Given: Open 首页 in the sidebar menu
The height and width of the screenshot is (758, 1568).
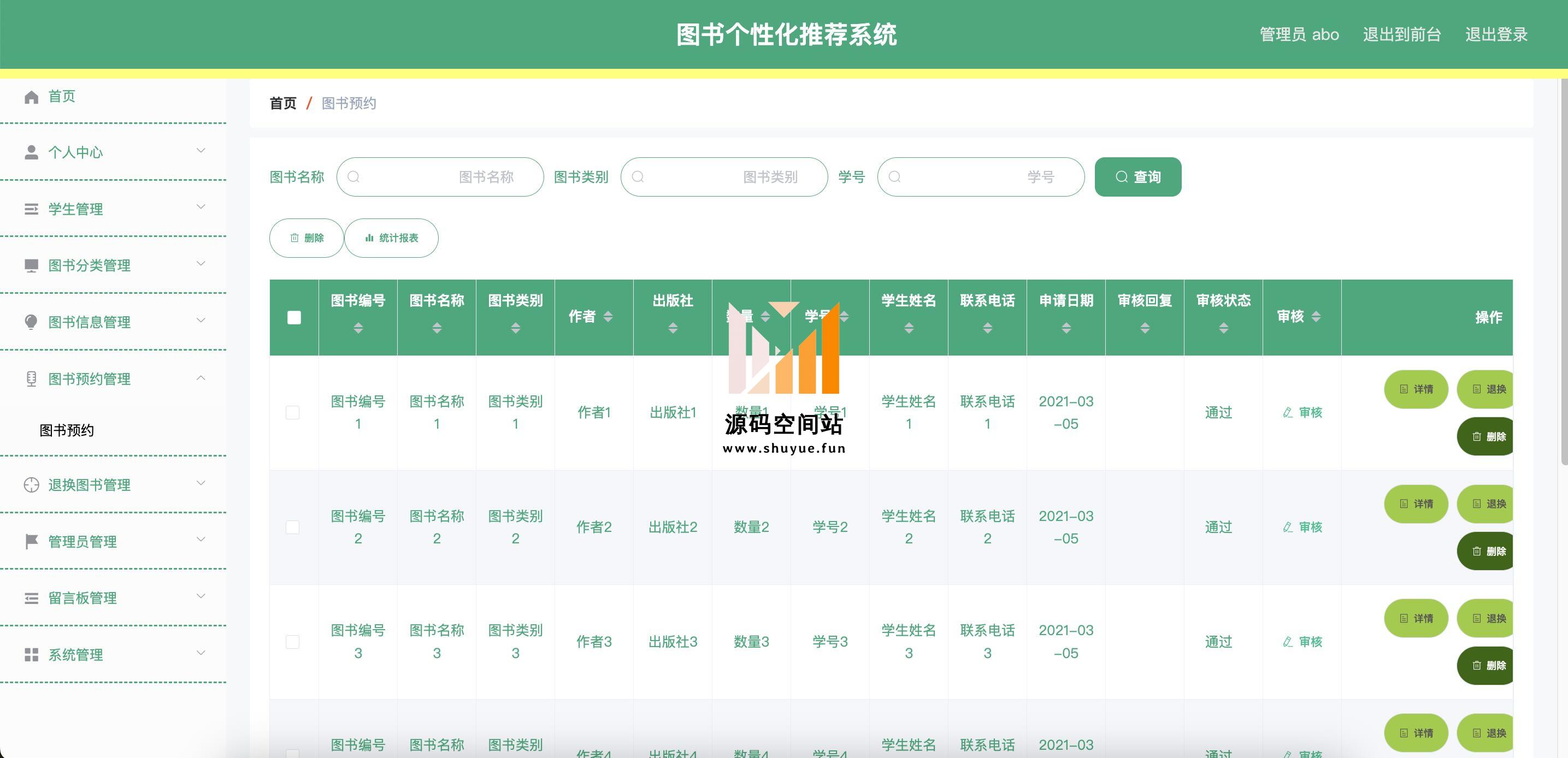Looking at the screenshot, I should click(113, 97).
